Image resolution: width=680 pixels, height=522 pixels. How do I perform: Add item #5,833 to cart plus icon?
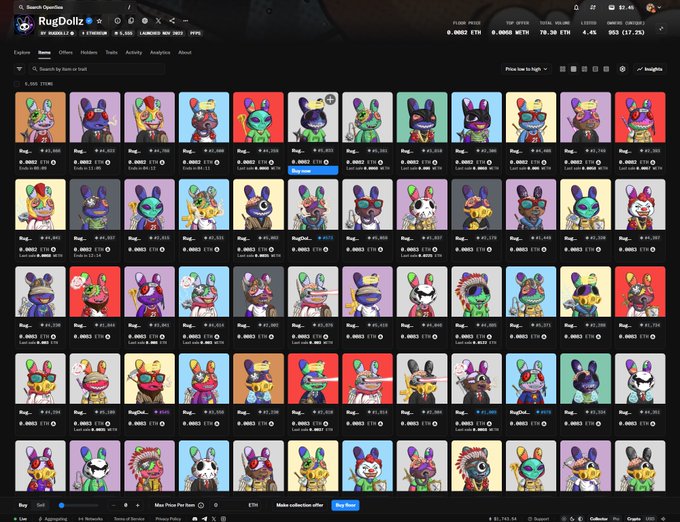330,100
